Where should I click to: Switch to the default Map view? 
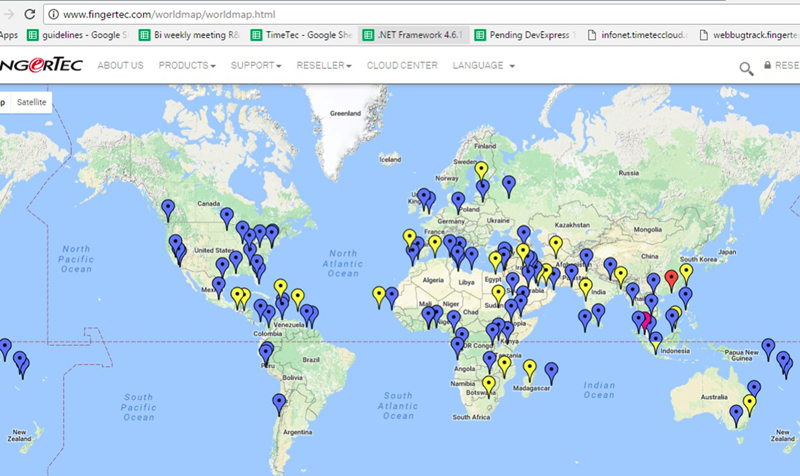(3, 102)
